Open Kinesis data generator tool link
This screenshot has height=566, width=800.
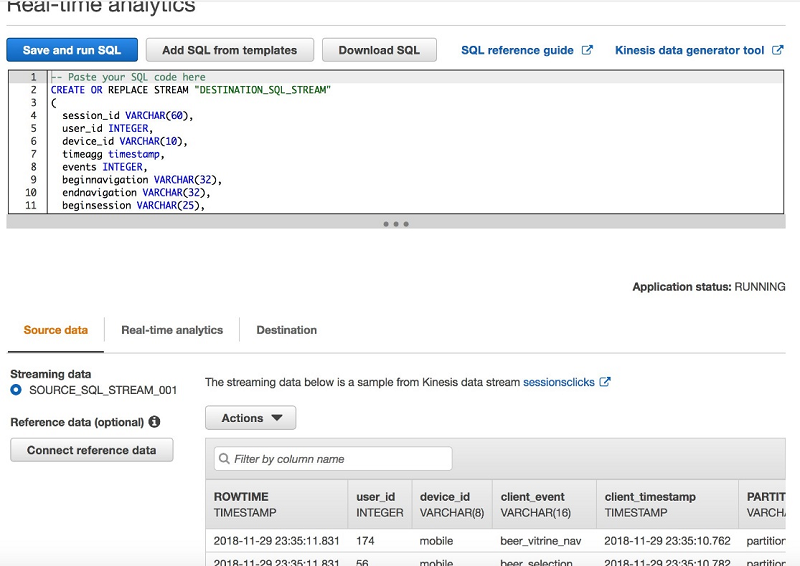[689, 50]
